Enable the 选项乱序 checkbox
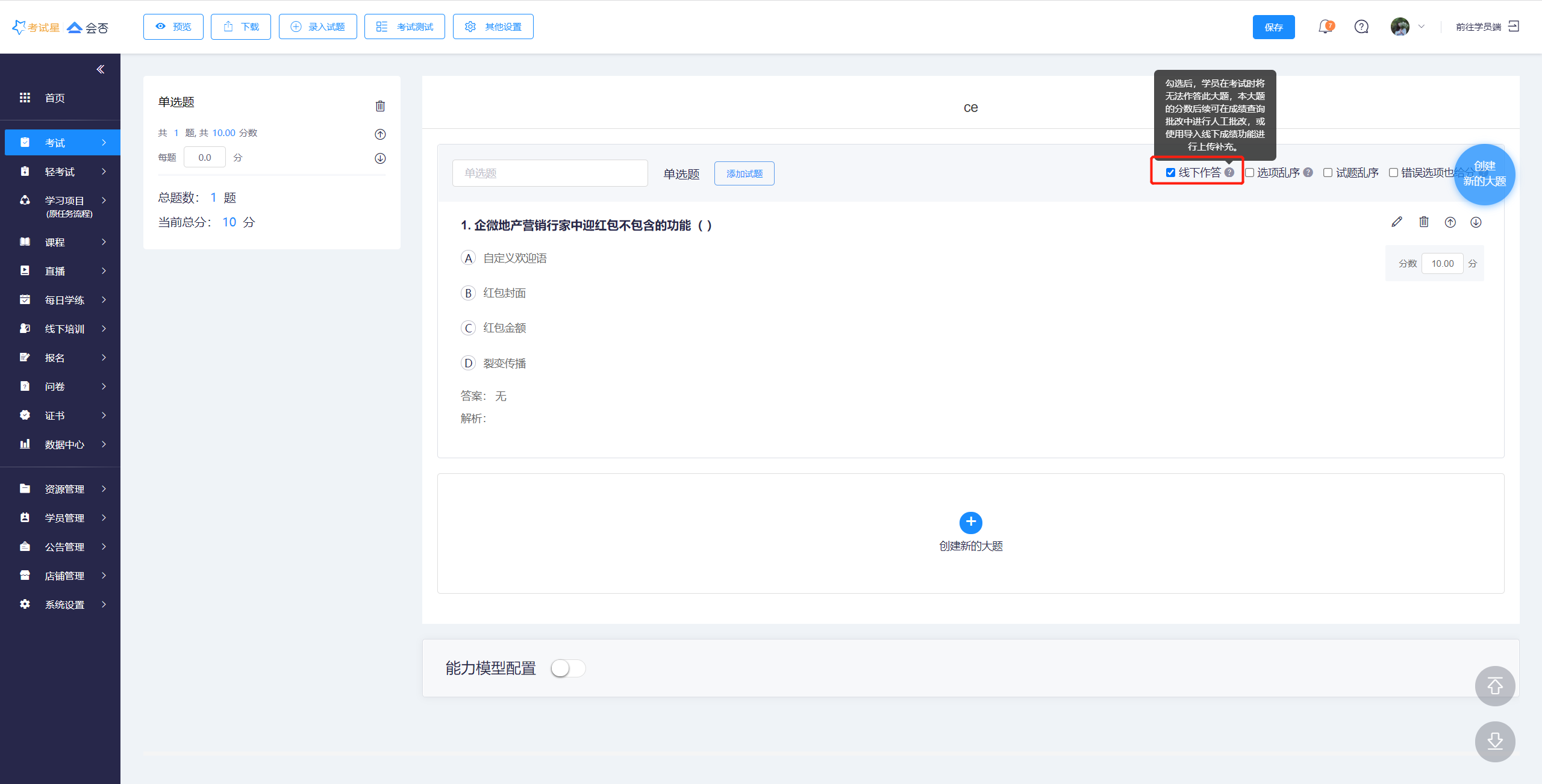Image resolution: width=1542 pixels, height=784 pixels. 1250,173
